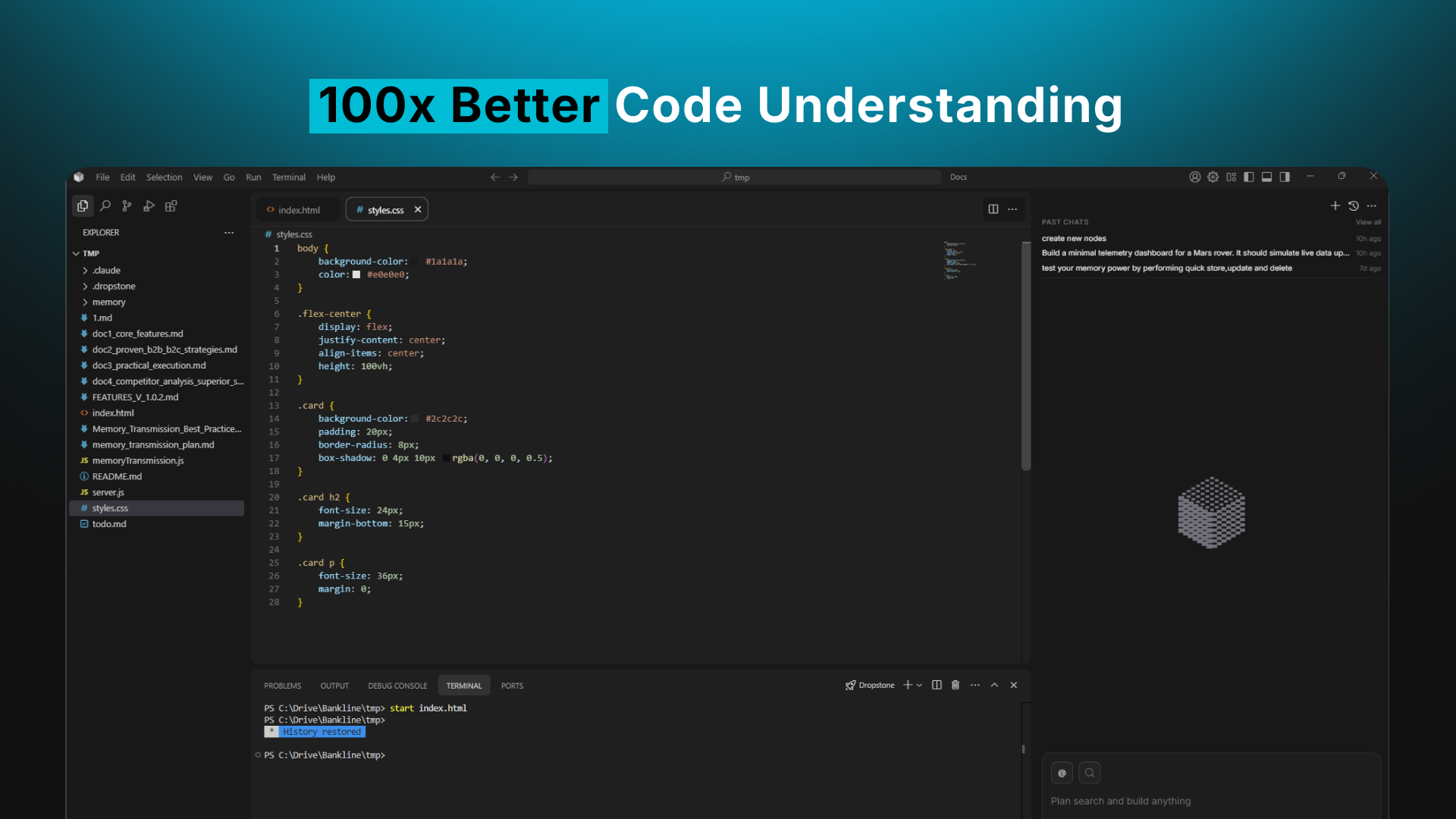Click the trash icon to kill terminal
The image size is (1456, 819).
click(955, 685)
